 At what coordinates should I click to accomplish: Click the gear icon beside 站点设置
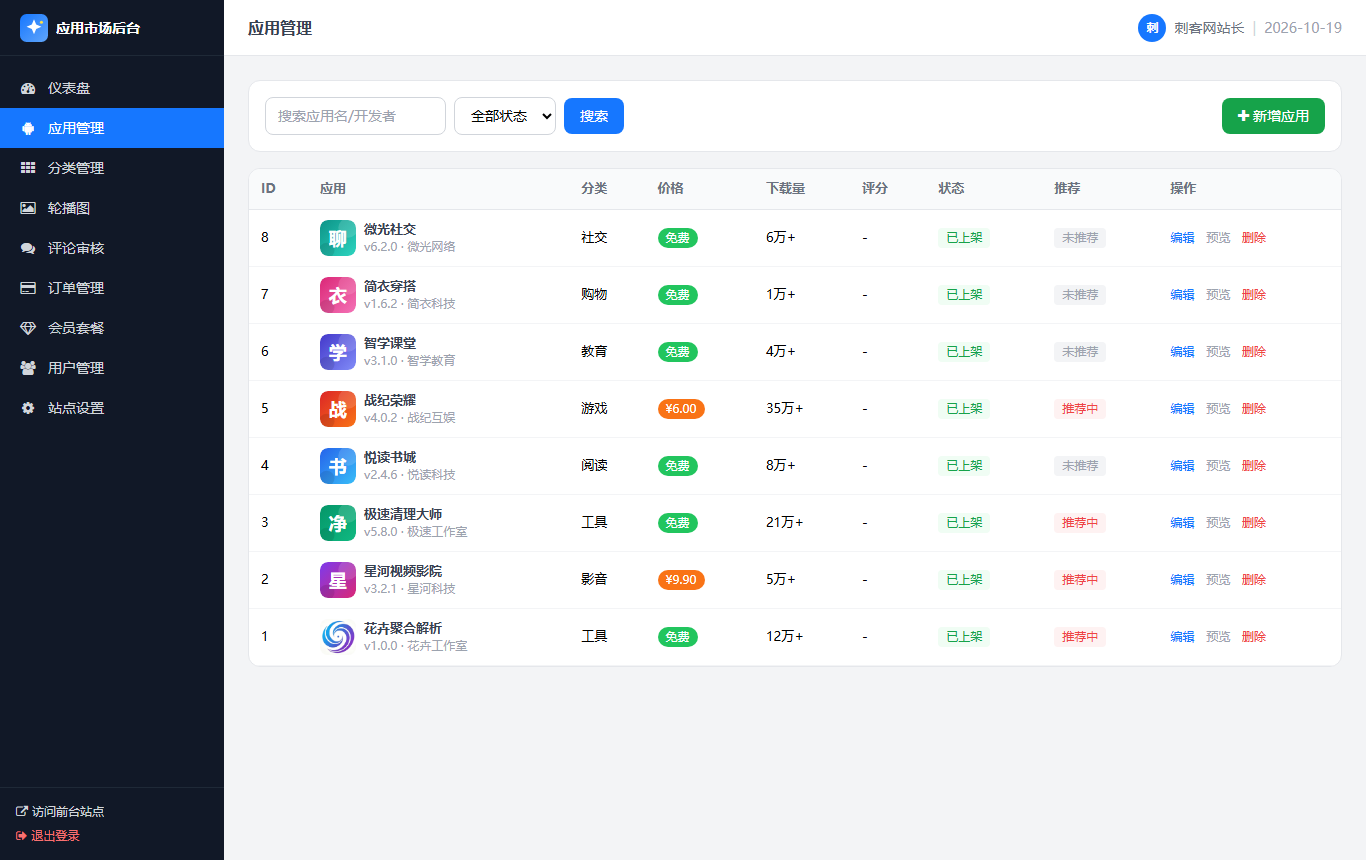[x=28, y=408]
